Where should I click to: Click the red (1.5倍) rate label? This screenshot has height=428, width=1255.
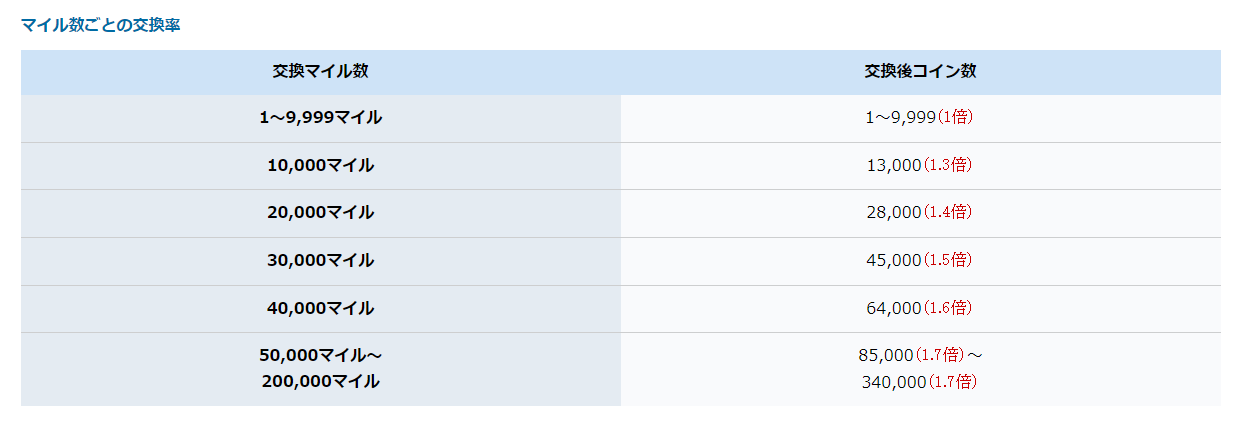(x=947, y=260)
